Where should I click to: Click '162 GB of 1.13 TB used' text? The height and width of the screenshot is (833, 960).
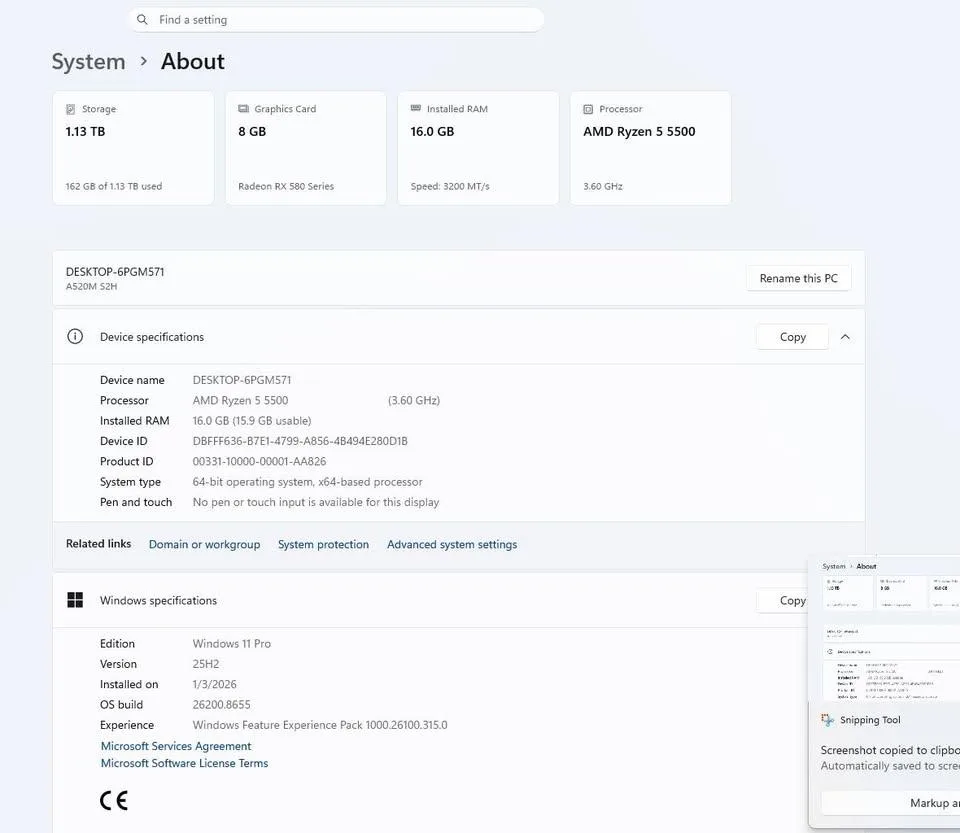pyautogui.click(x=114, y=186)
